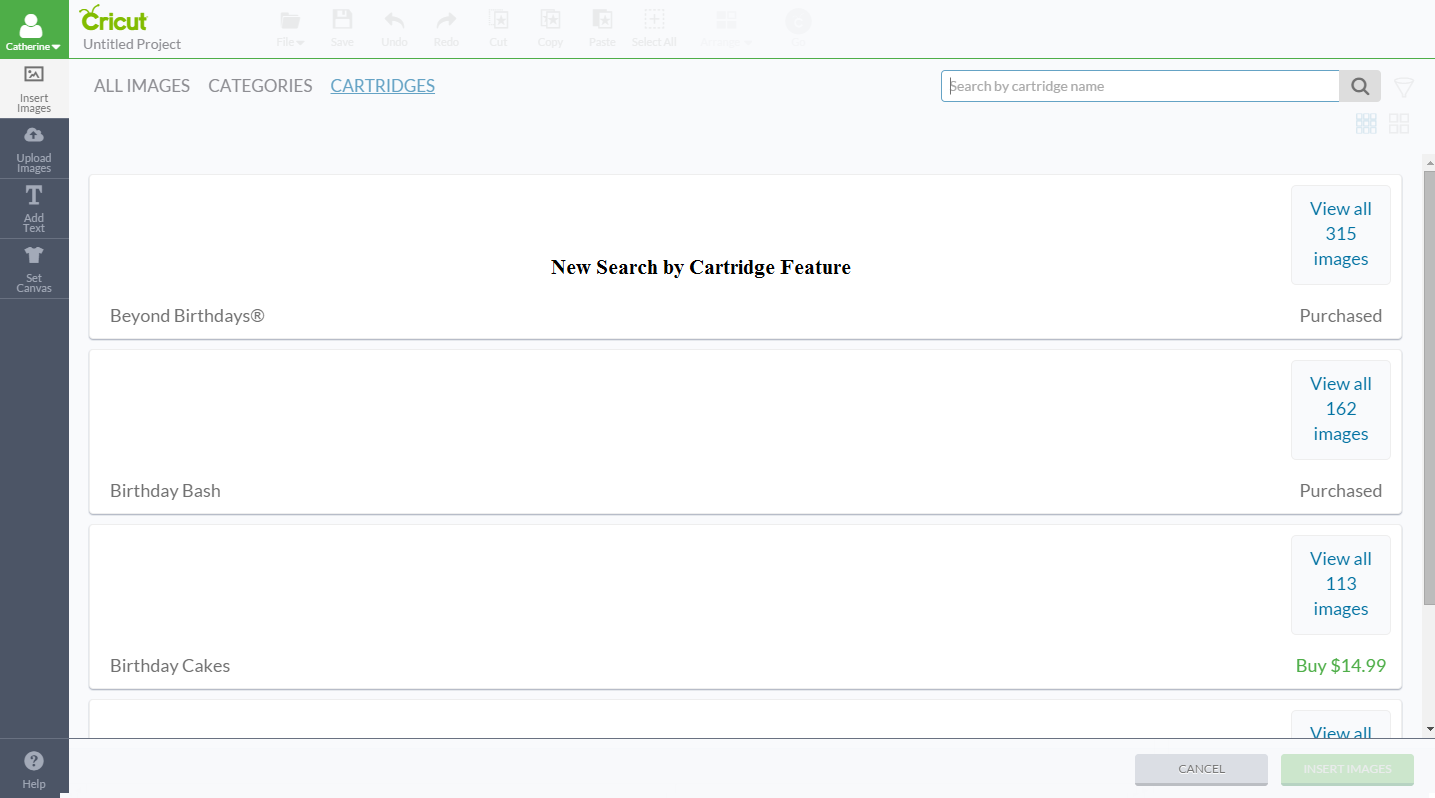
Task: Click the Save toolbar icon
Action: 342,29
